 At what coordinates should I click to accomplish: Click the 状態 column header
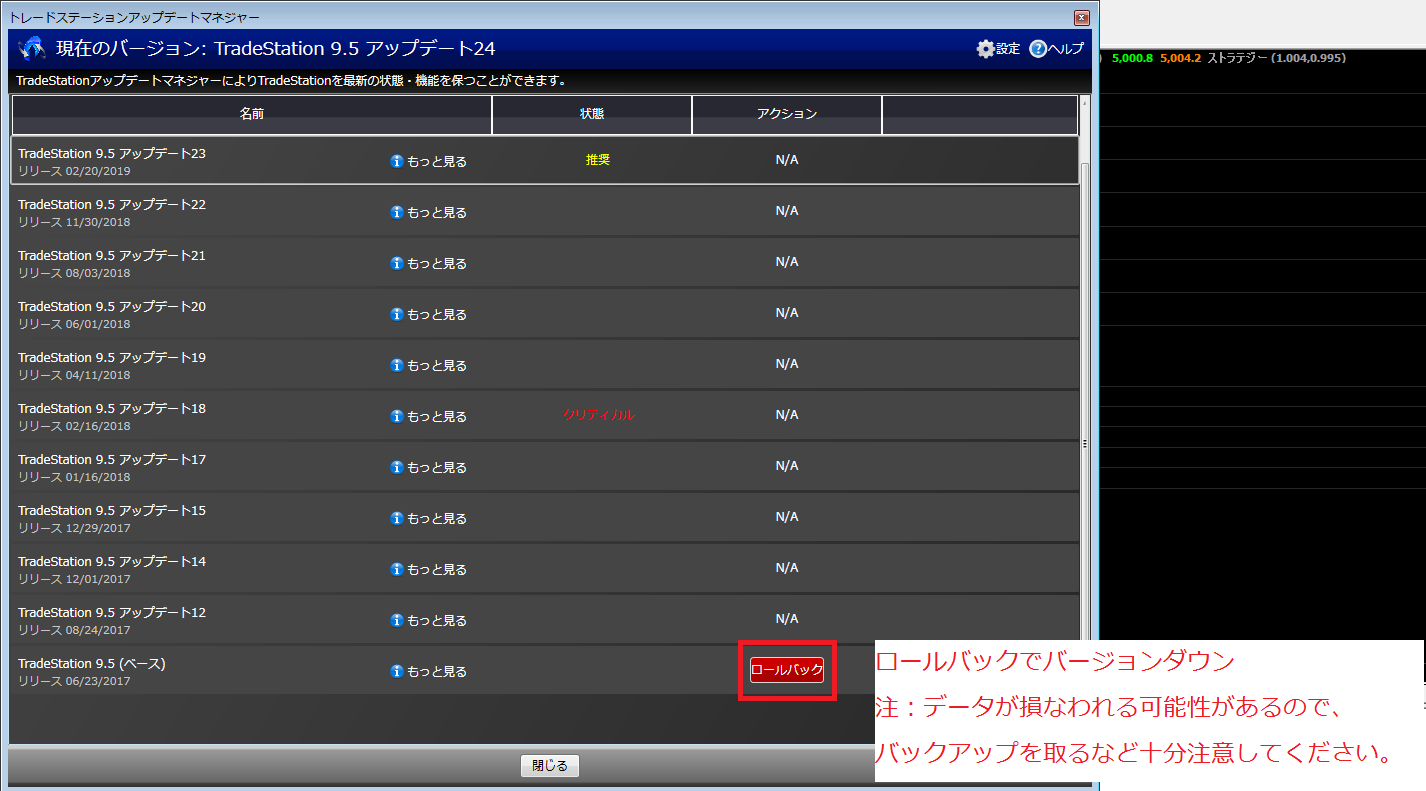592,114
